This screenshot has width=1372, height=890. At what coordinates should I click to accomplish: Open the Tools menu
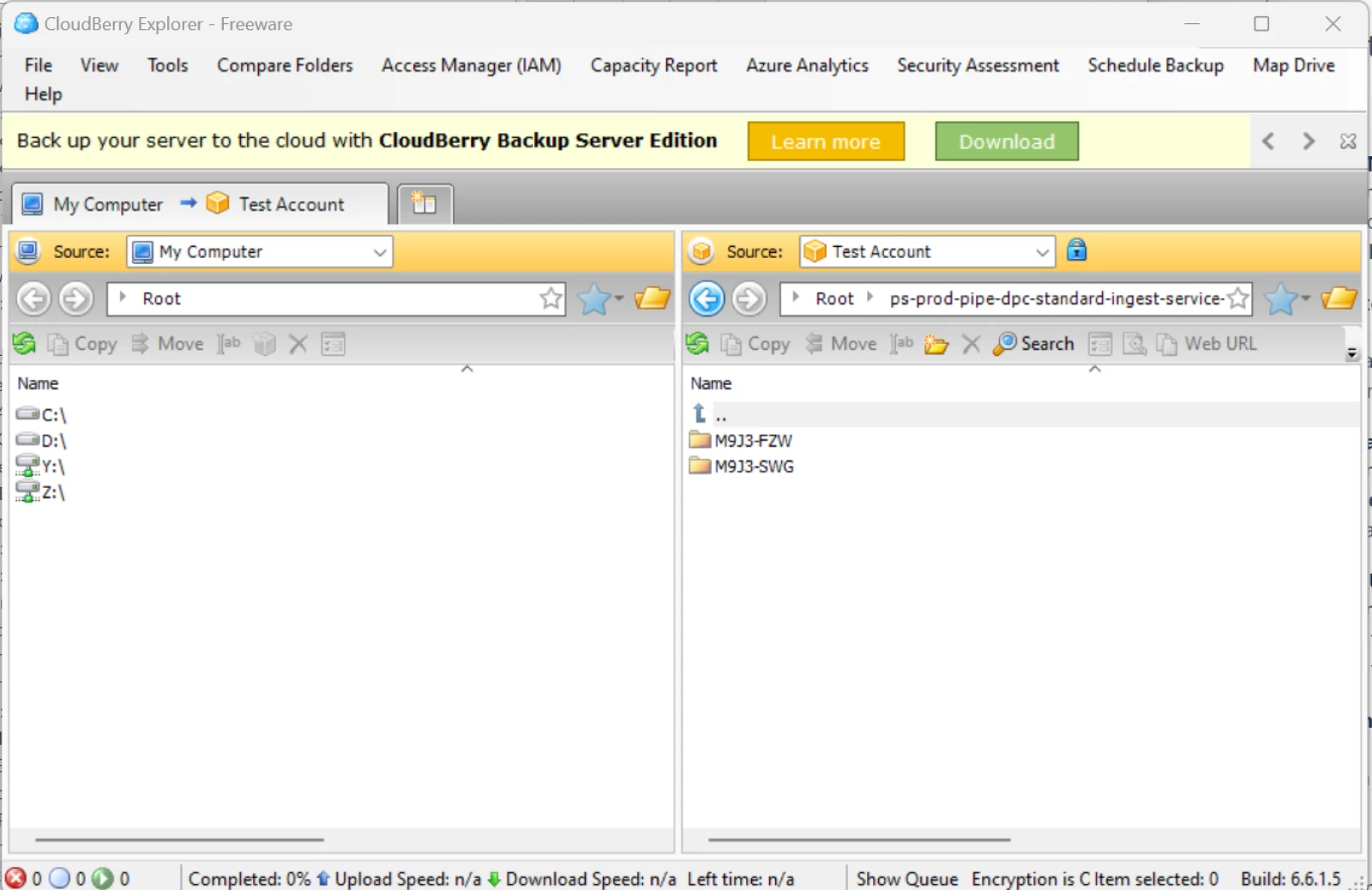(167, 65)
